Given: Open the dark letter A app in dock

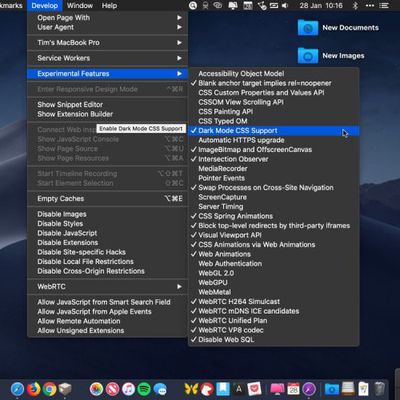Looking at the screenshot, I should [239, 389].
